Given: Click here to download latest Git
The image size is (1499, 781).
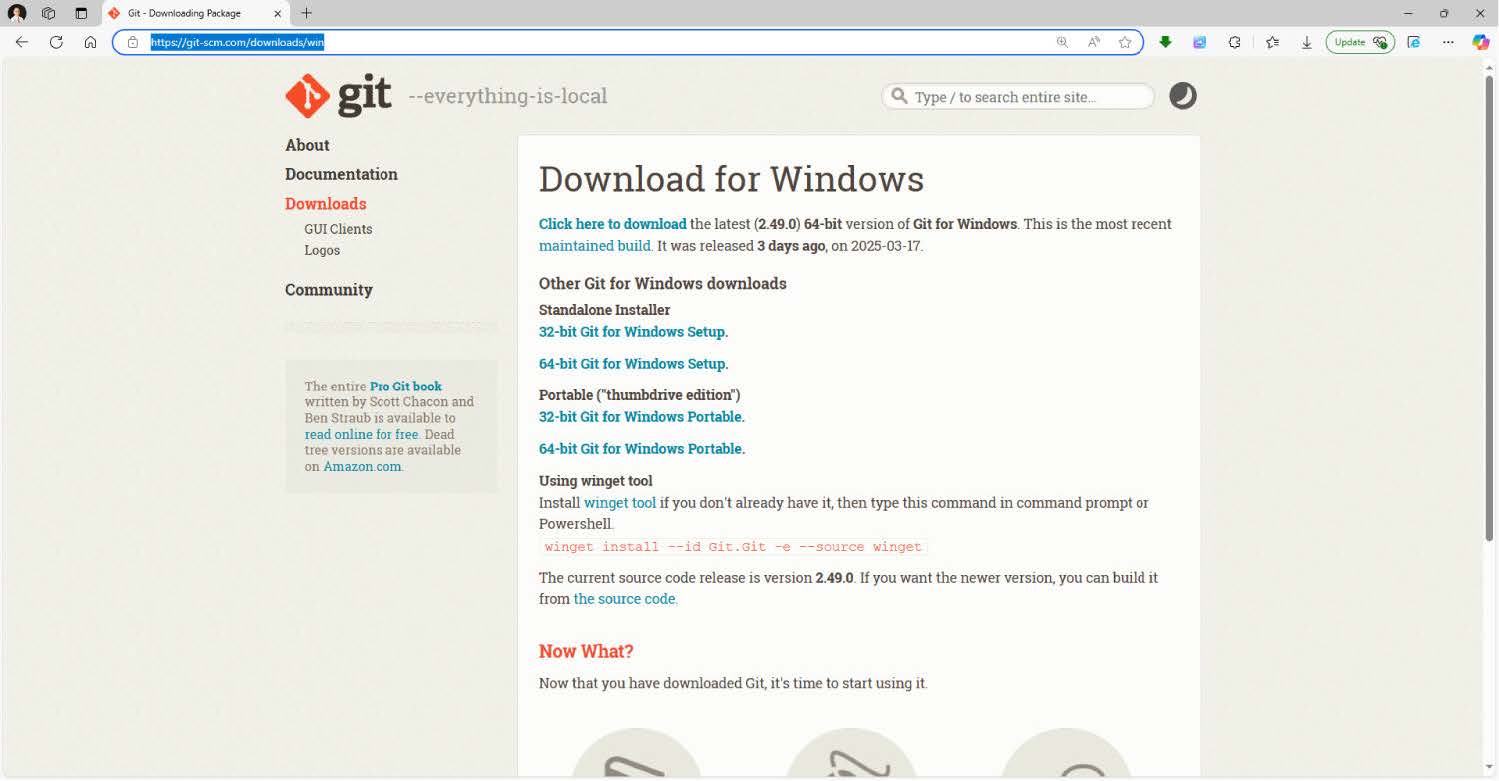Looking at the screenshot, I should (x=613, y=224).
